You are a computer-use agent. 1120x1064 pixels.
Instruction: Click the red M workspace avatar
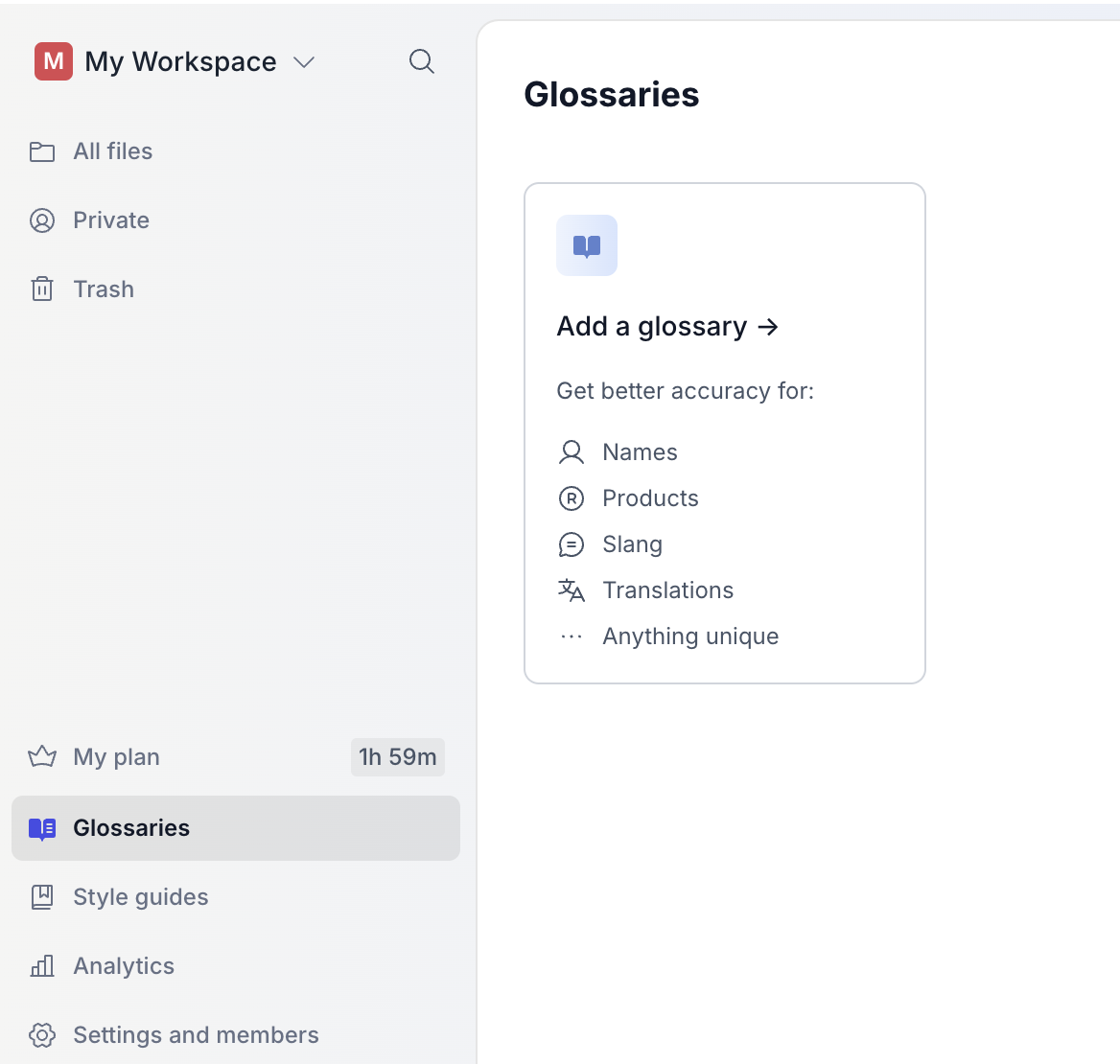coord(53,61)
